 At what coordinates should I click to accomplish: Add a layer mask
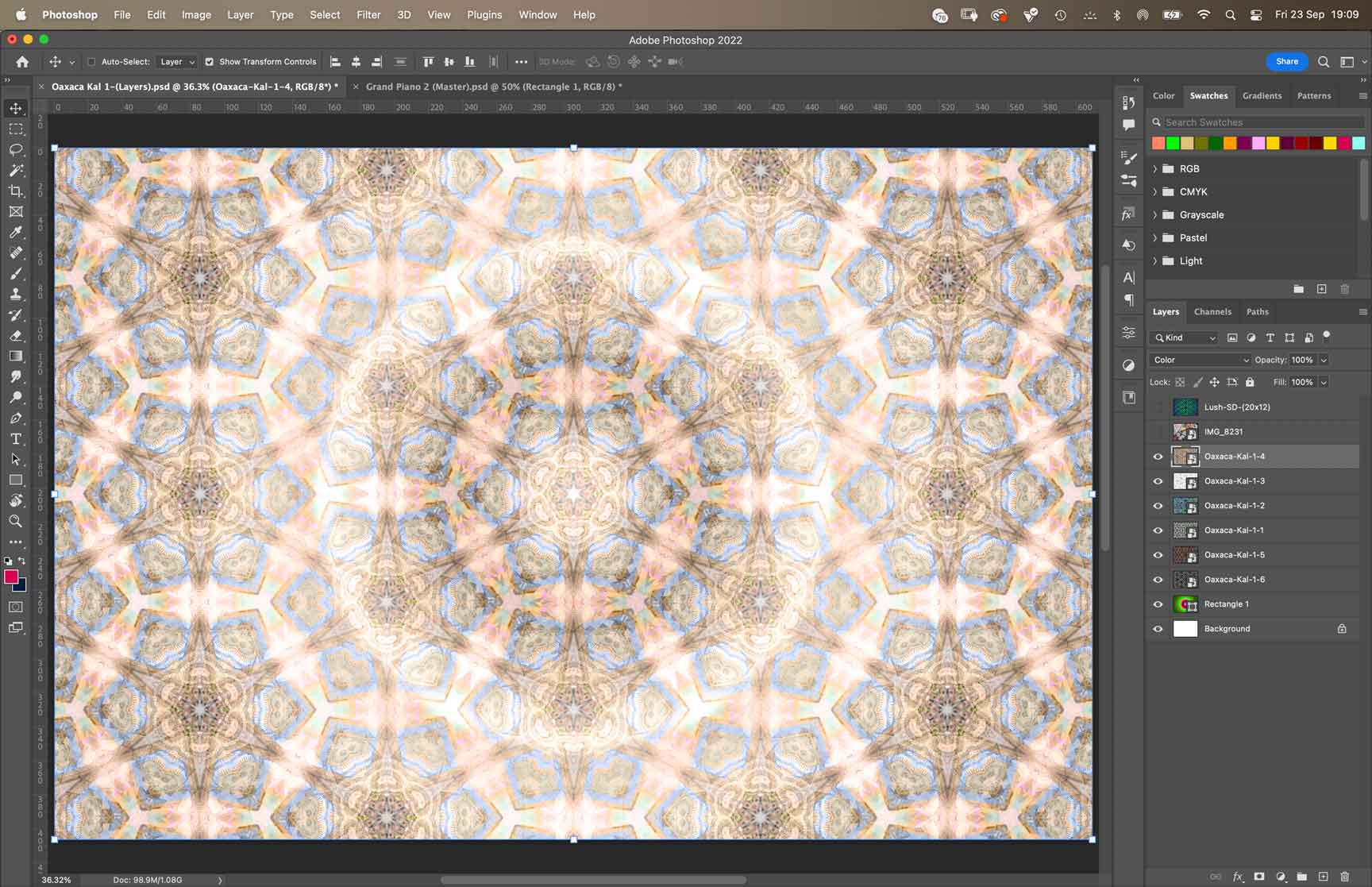click(1258, 877)
